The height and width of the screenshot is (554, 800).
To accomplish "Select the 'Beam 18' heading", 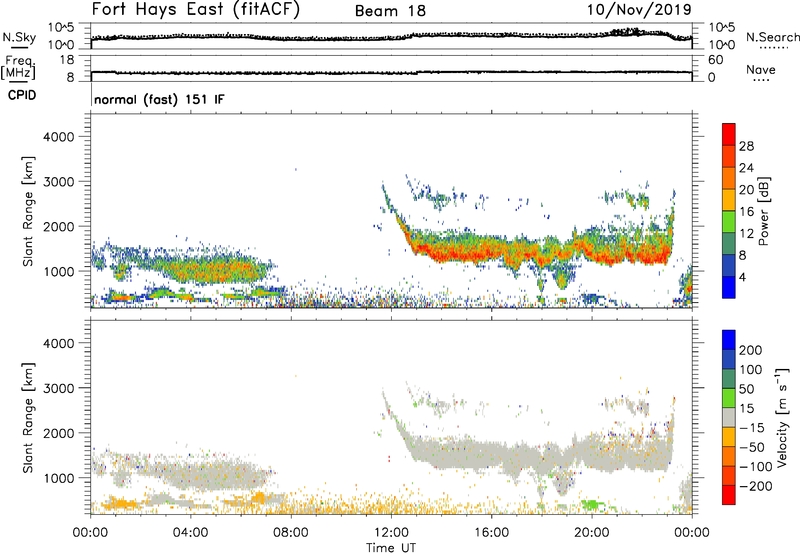I will tap(390, 11).
